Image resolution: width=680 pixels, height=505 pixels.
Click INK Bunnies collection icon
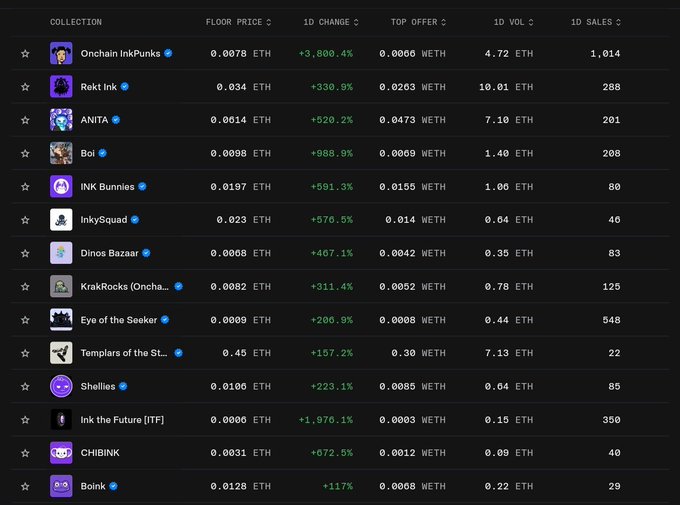[61, 187]
